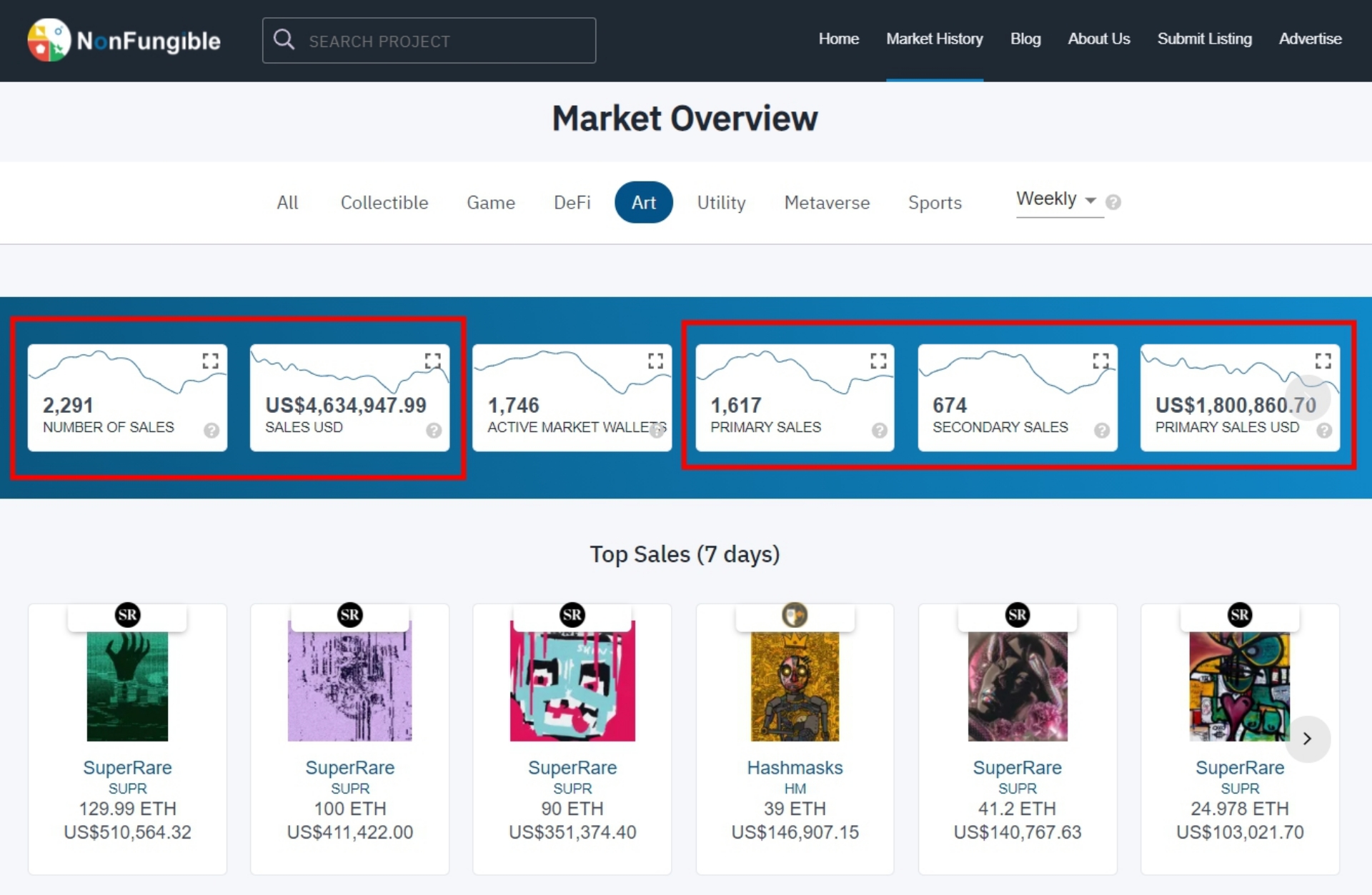Open the Hashmasks project link
The image size is (1372, 895).
(795, 768)
